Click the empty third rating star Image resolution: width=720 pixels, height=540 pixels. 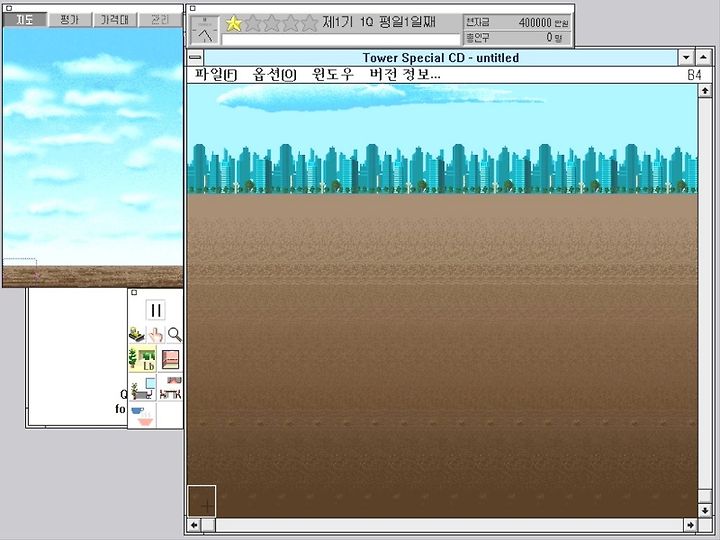tap(271, 23)
